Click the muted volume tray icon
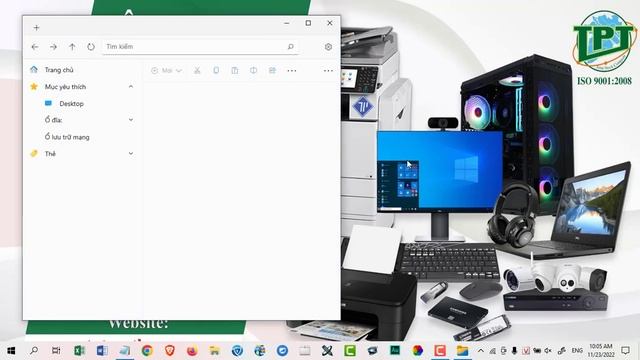Image resolution: width=640 pixels, height=360 pixels. point(548,351)
